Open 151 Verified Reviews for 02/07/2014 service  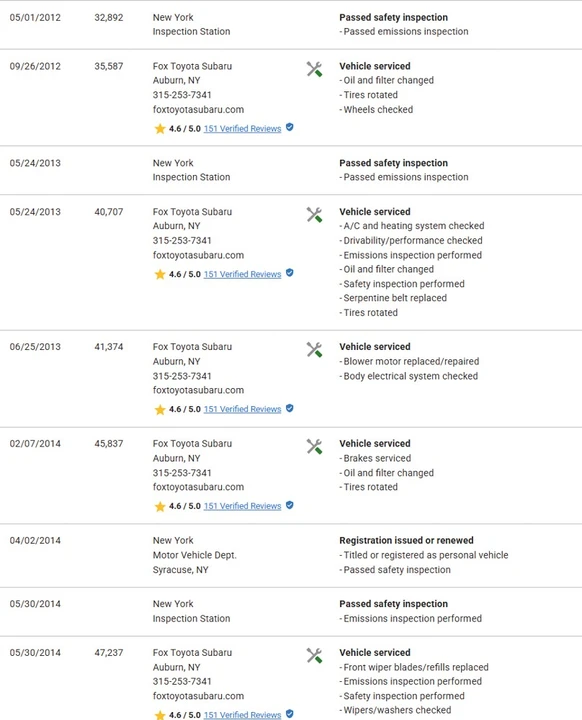[242, 506]
